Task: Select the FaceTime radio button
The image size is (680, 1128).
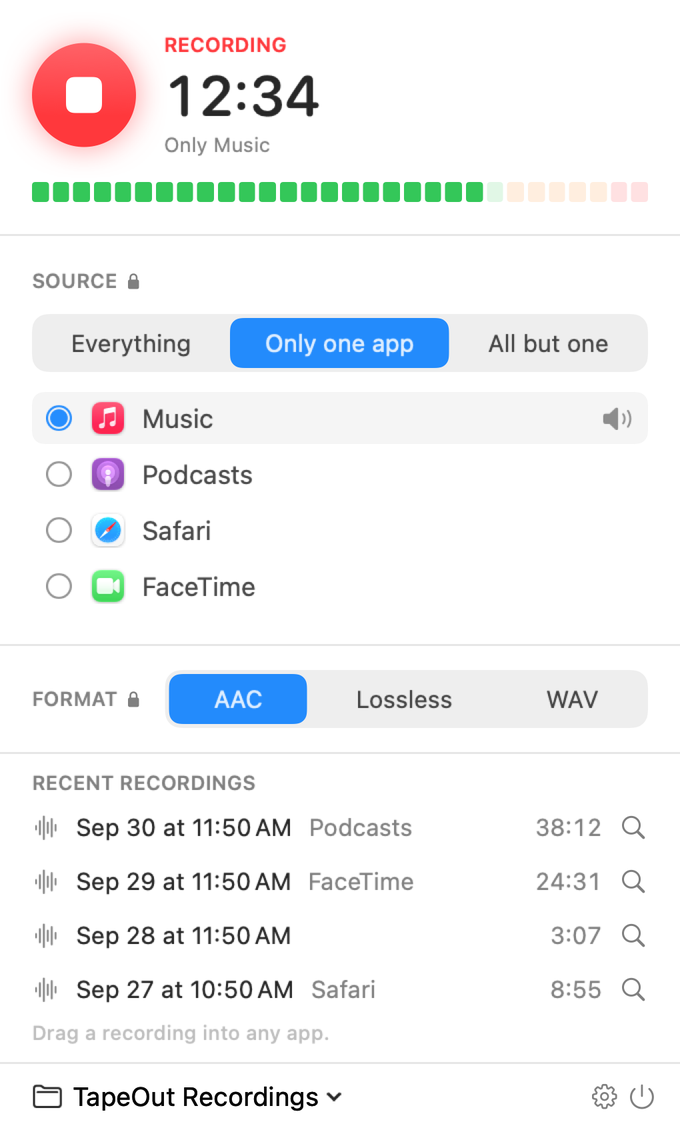Action: pyautogui.click(x=59, y=586)
